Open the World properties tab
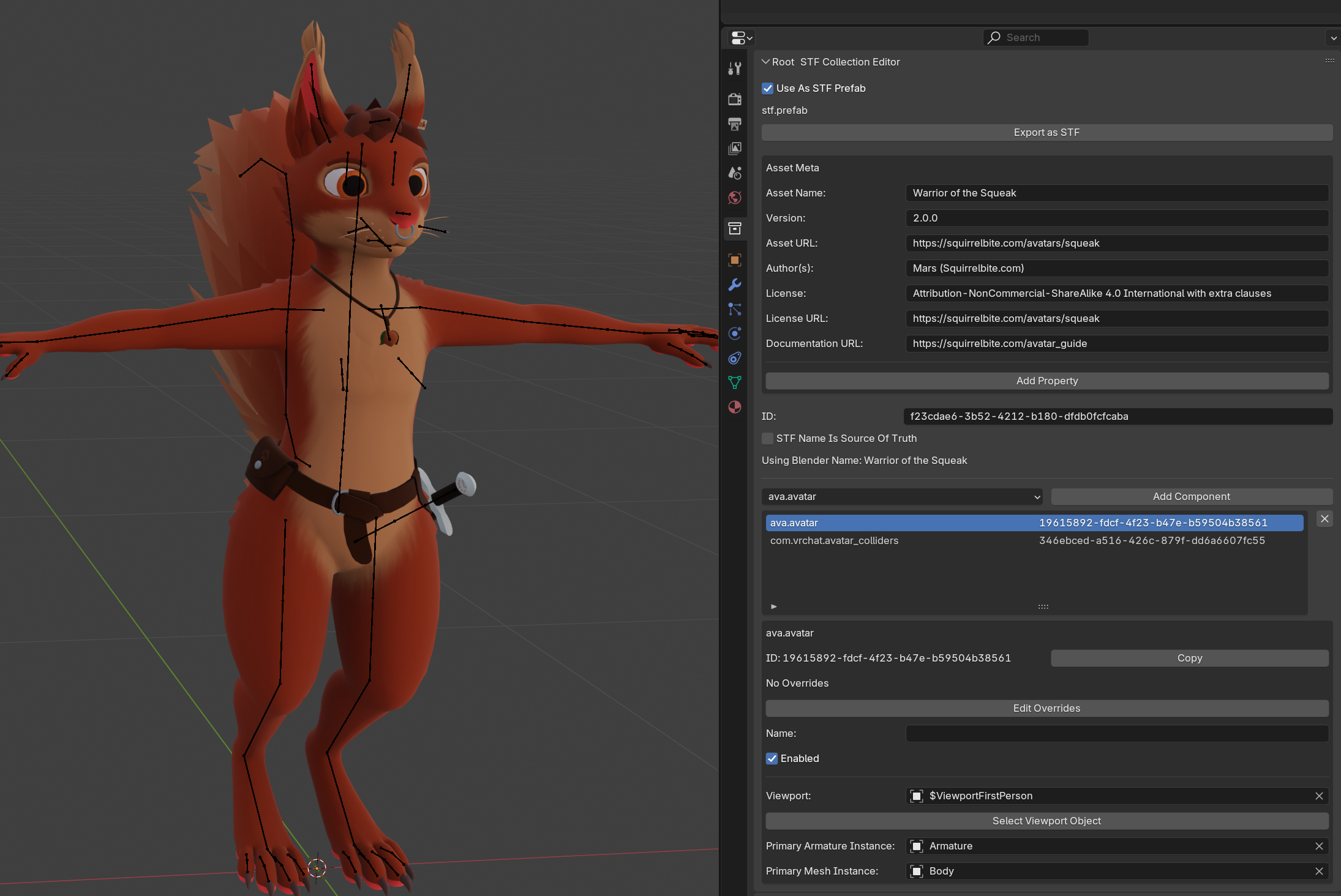This screenshot has height=896, width=1341. pyautogui.click(x=735, y=198)
